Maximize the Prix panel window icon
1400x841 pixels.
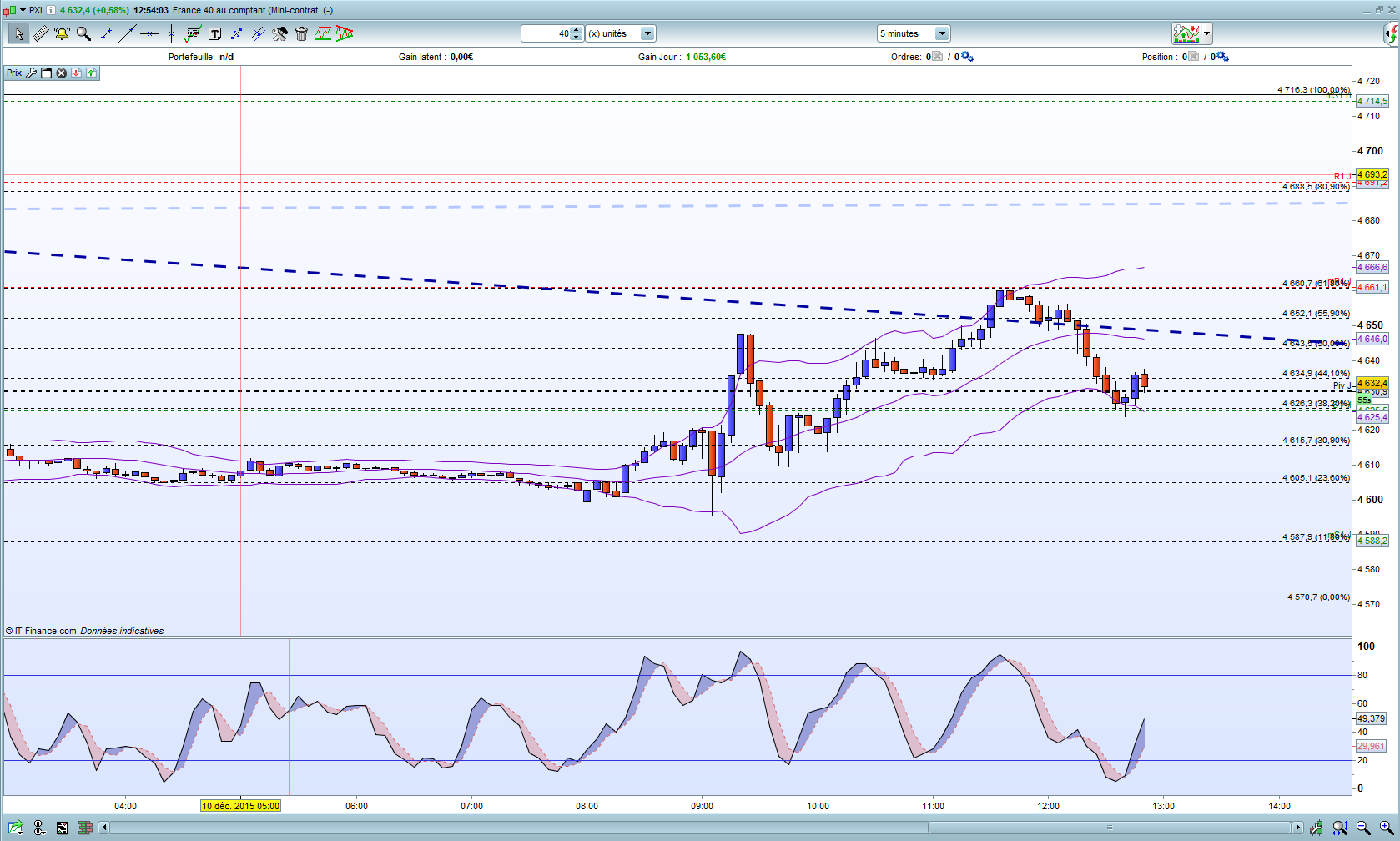[x=47, y=73]
